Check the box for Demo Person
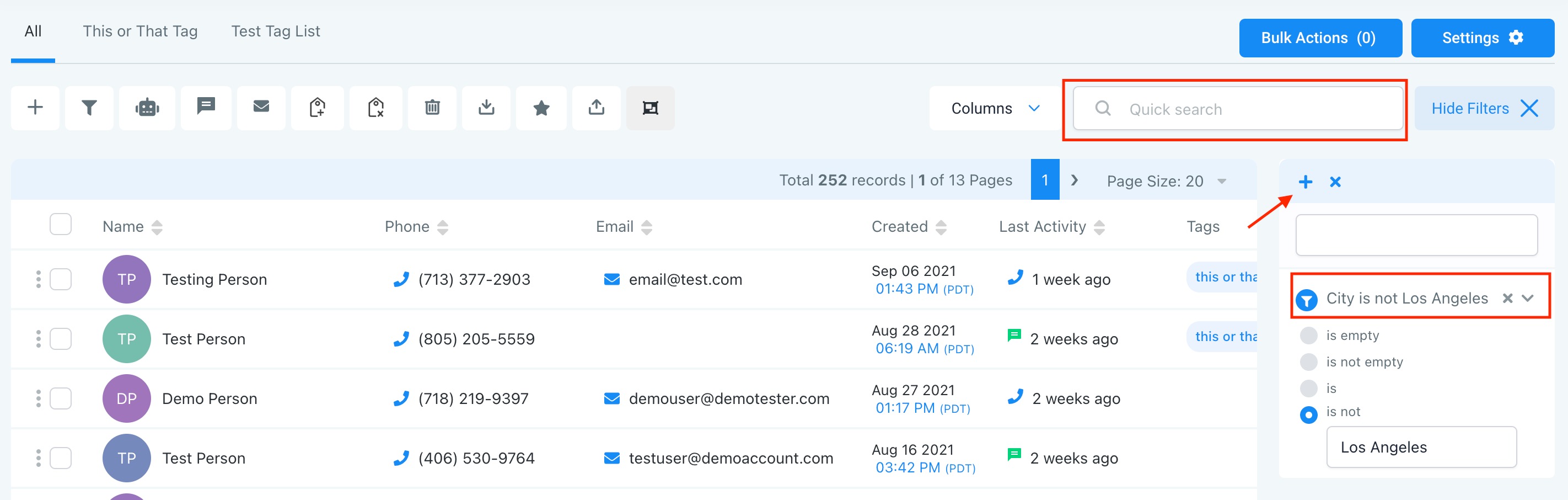 pyautogui.click(x=61, y=398)
